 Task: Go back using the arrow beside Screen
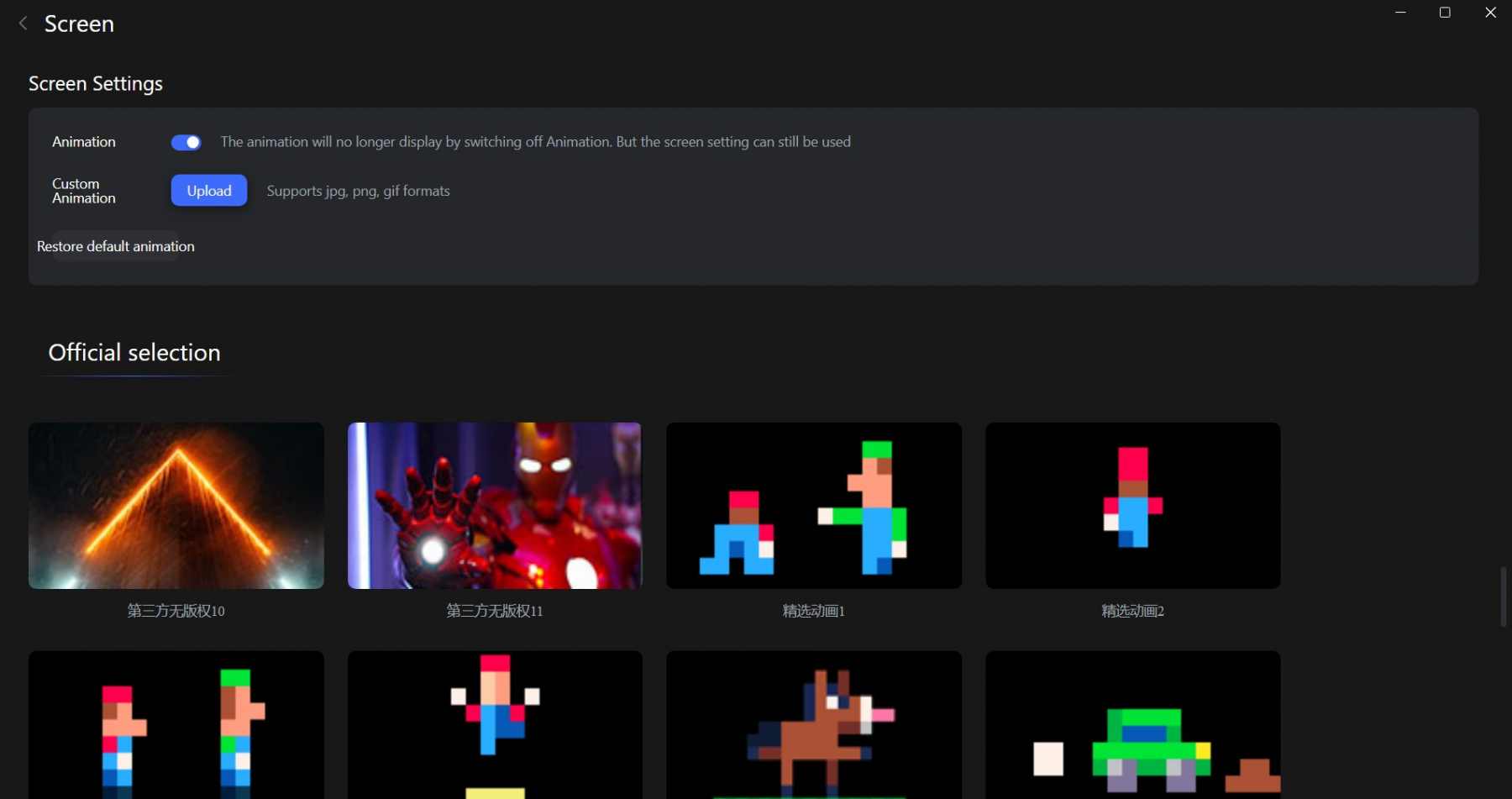[x=24, y=24]
